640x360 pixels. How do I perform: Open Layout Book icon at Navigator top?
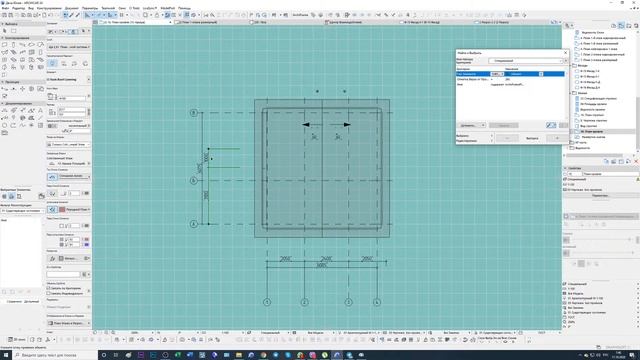tap(629, 26)
